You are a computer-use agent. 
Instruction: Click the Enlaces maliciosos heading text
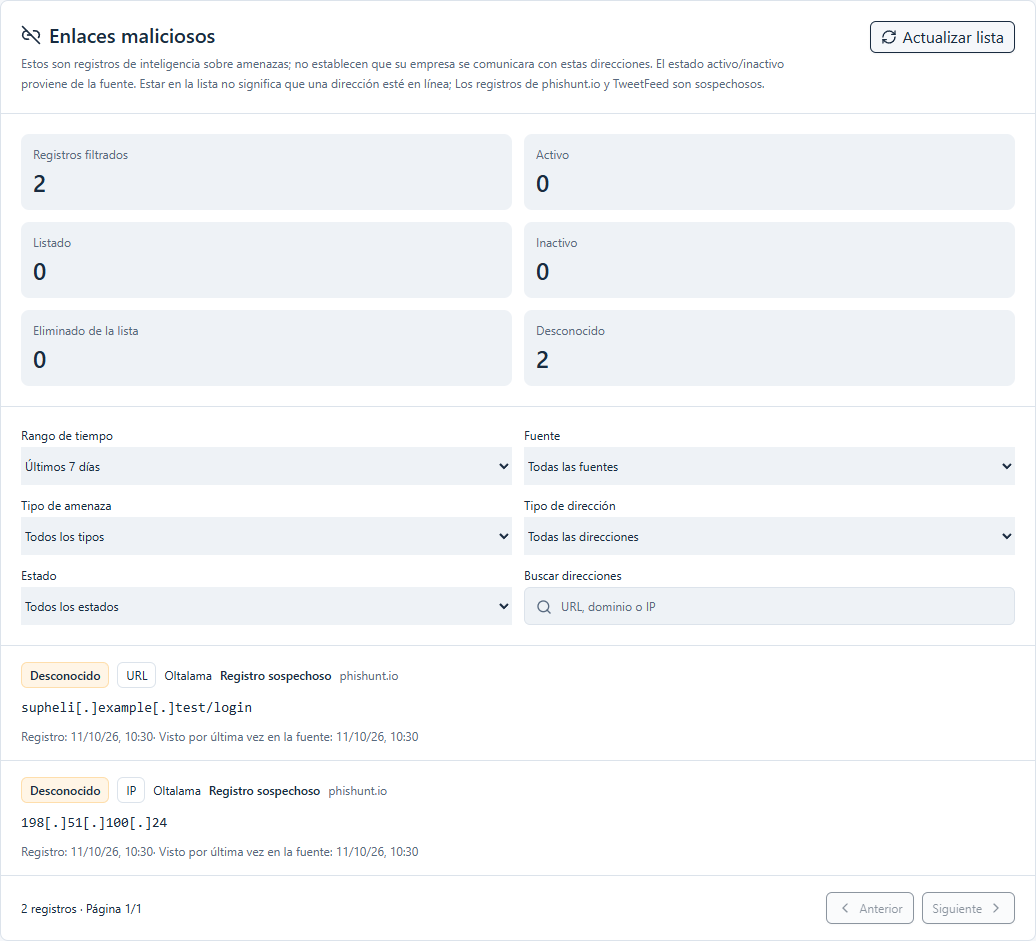(132, 36)
